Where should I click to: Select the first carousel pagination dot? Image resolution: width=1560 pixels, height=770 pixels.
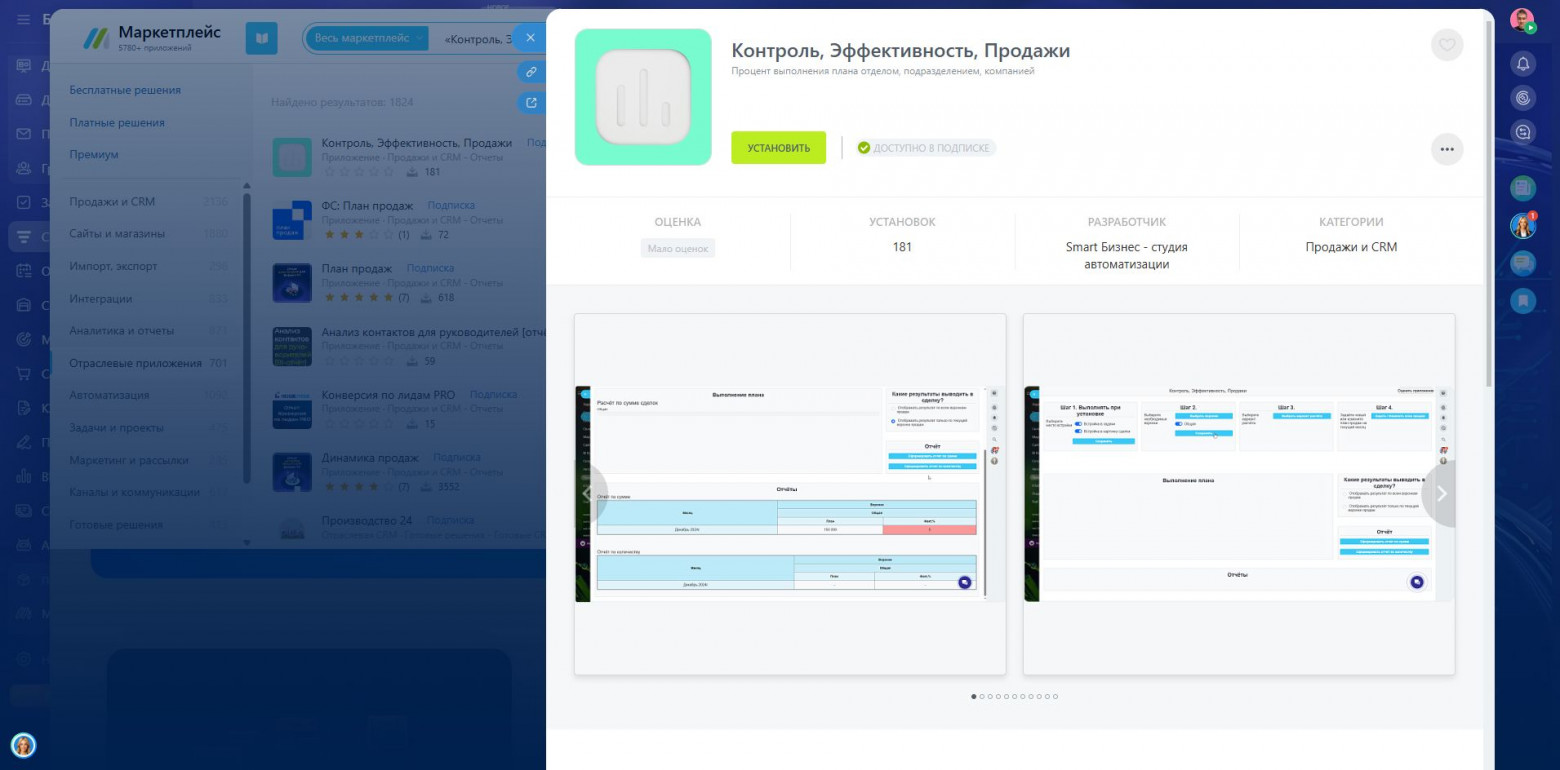coord(974,696)
